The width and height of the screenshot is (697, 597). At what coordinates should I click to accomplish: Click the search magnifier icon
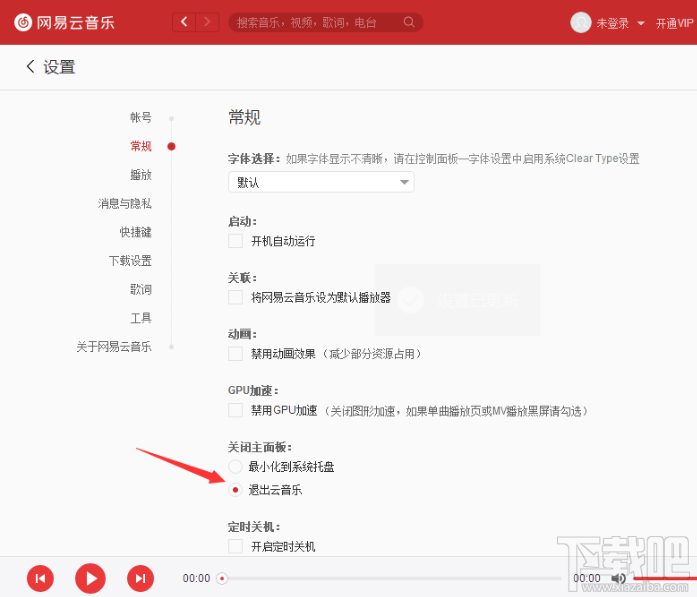point(409,22)
